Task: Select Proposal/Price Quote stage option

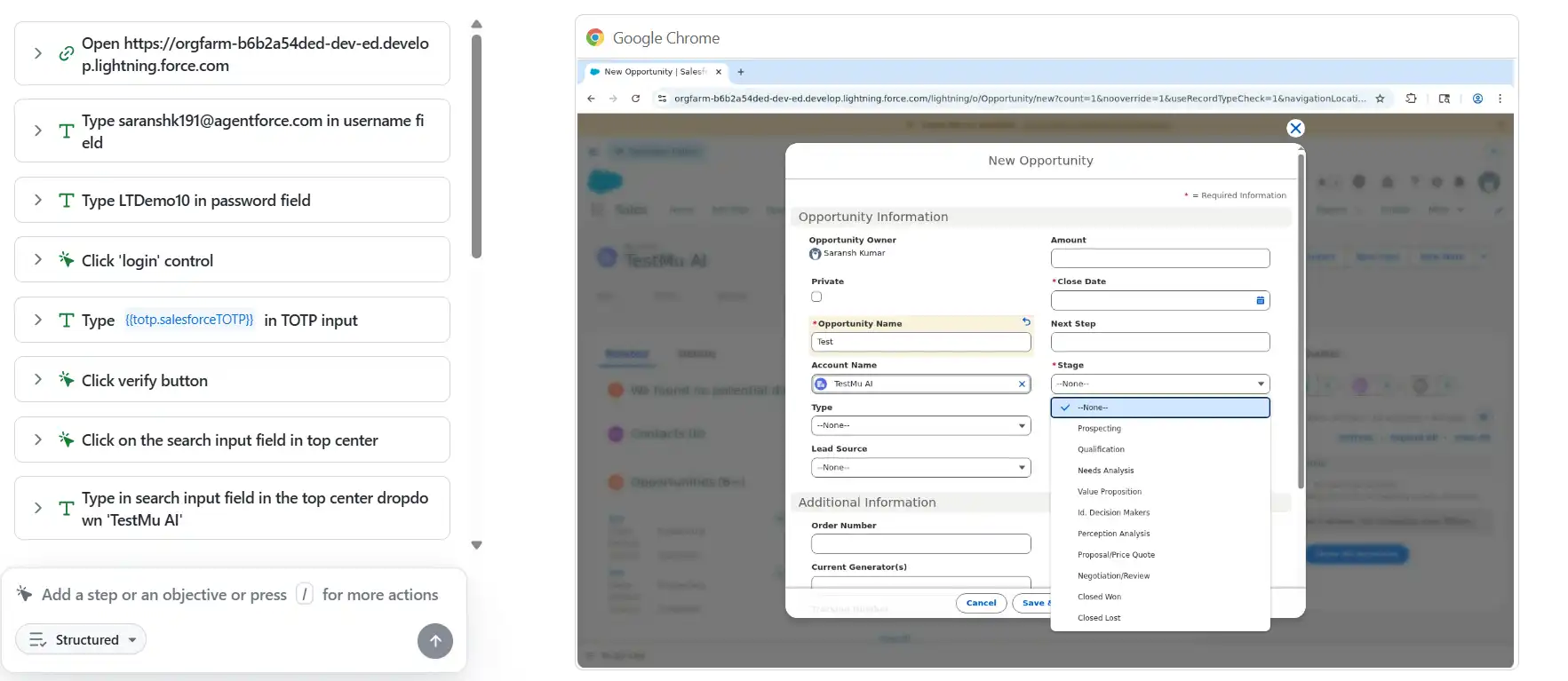Action: tap(1160, 555)
